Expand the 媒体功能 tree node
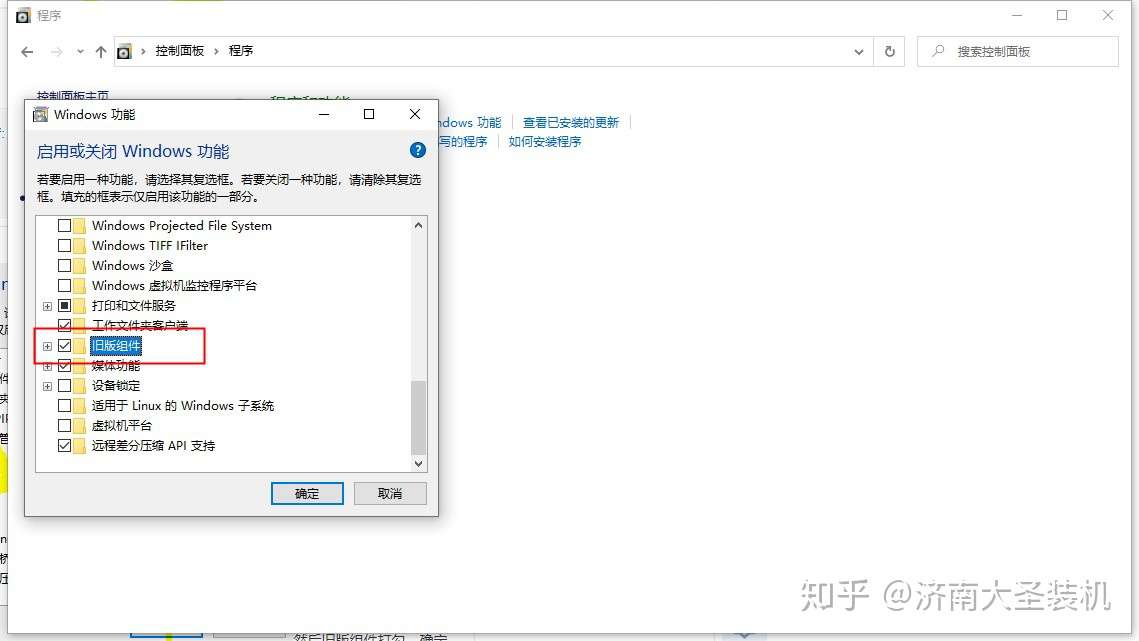The image size is (1139, 641). pos(47,366)
